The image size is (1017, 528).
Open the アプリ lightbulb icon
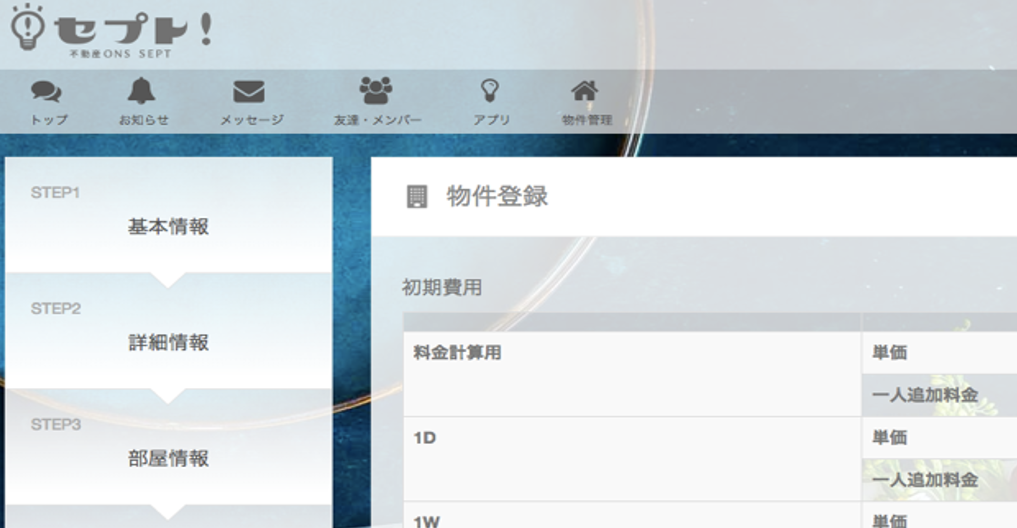(490, 91)
